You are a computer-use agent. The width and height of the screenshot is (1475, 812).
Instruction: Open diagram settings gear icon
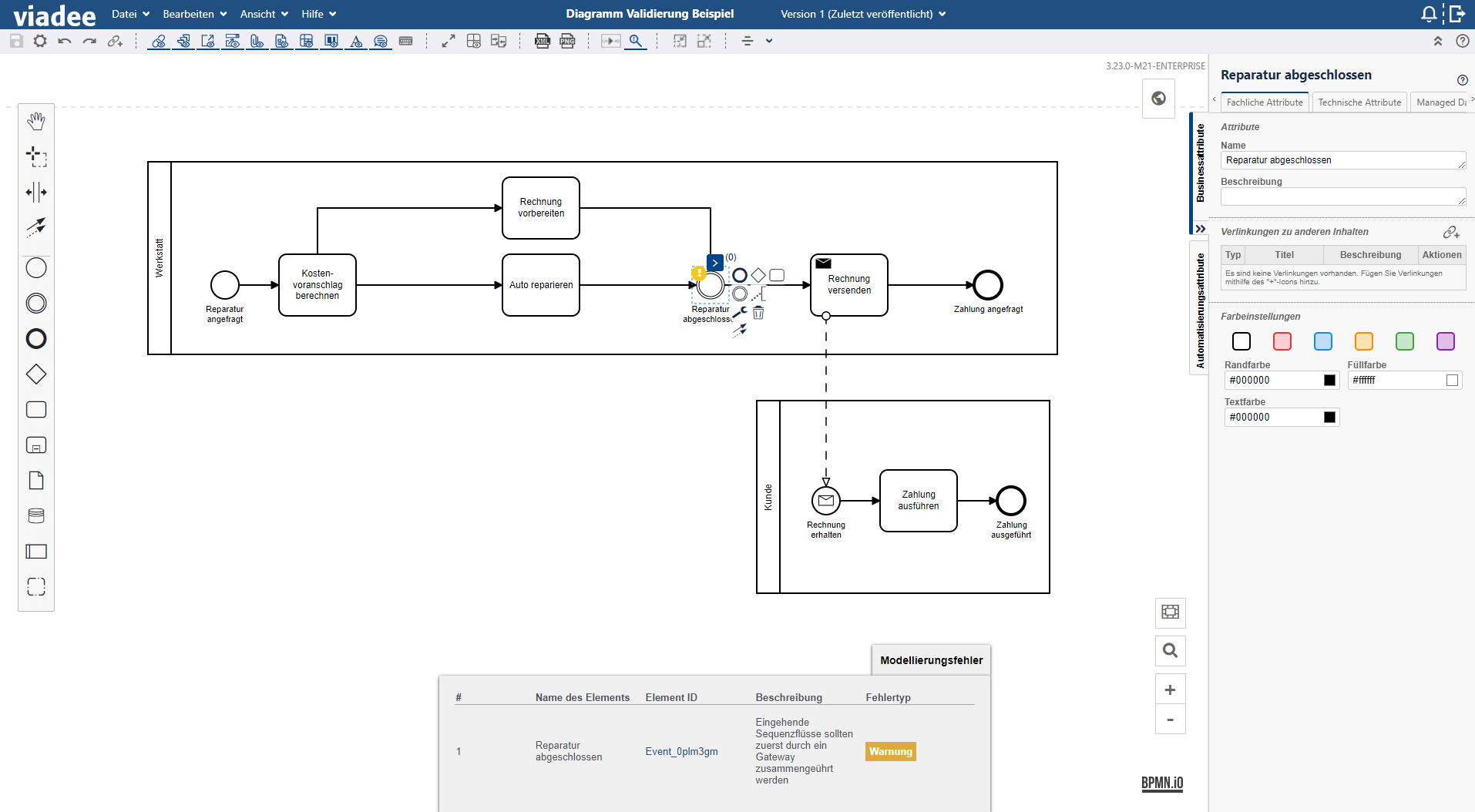pyautogui.click(x=40, y=41)
